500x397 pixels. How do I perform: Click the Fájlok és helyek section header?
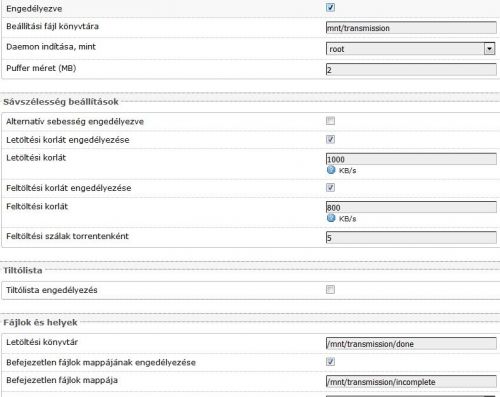(40, 322)
